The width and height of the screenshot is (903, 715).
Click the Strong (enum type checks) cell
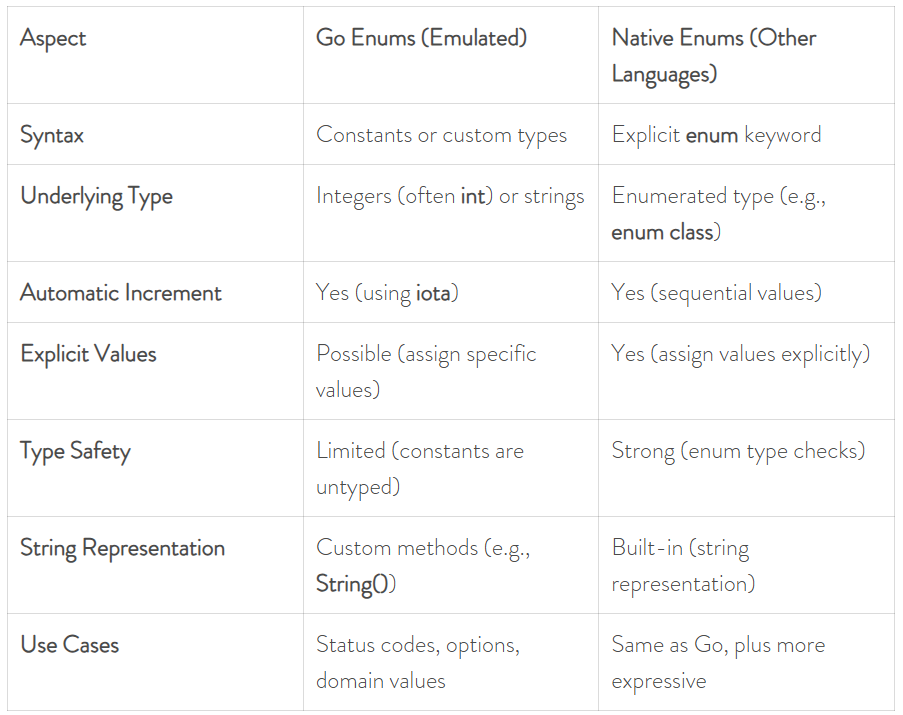pyautogui.click(x=746, y=467)
